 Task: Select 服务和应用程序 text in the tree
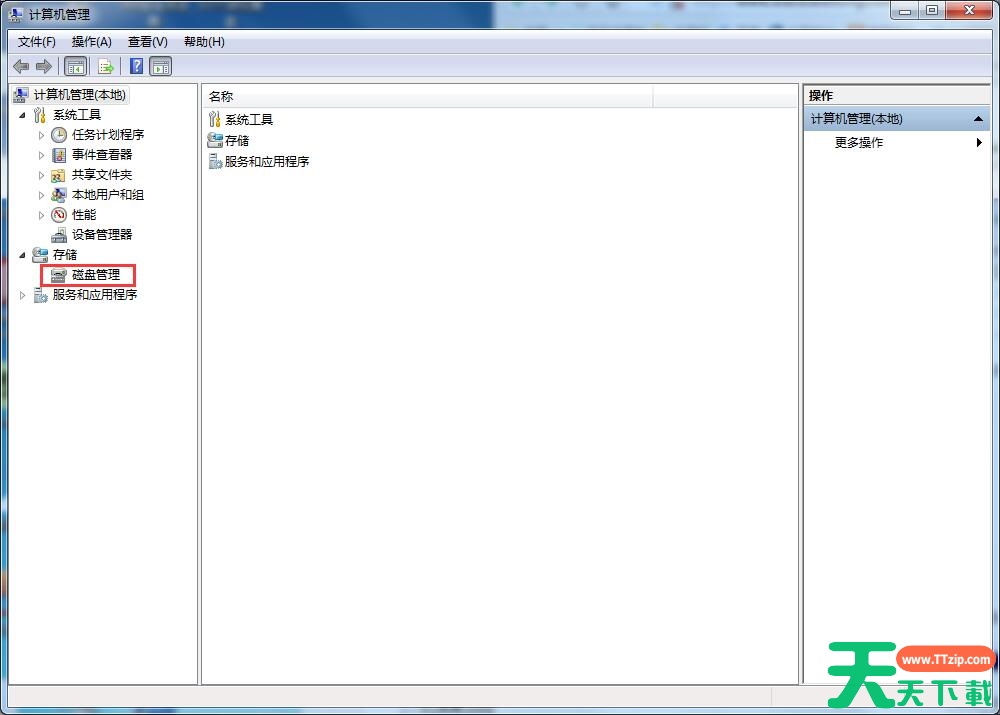(x=94, y=295)
